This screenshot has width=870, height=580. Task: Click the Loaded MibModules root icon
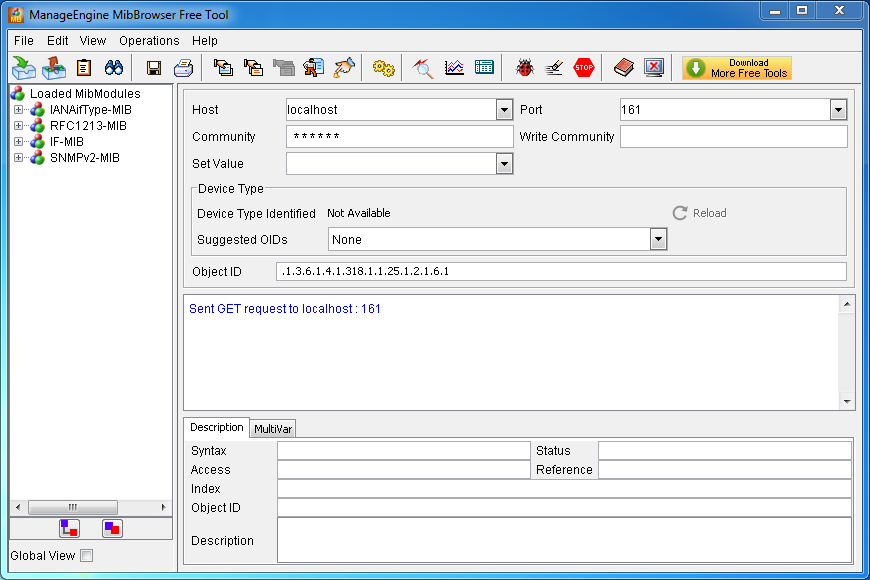pos(18,93)
